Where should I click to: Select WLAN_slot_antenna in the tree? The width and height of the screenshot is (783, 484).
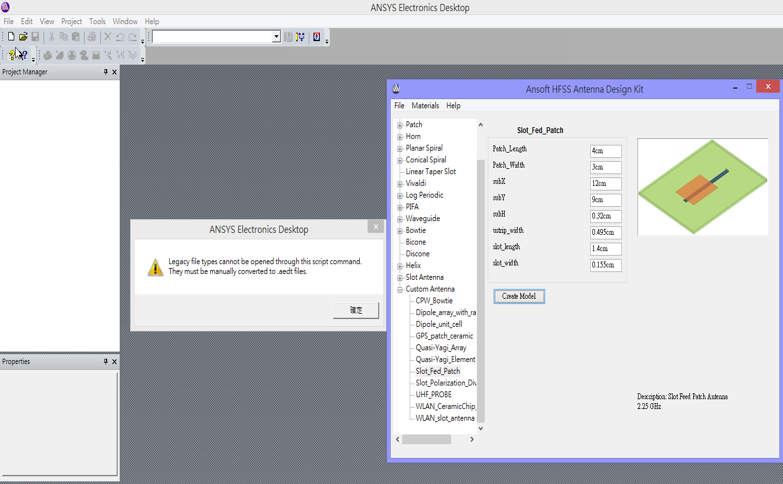(445, 418)
